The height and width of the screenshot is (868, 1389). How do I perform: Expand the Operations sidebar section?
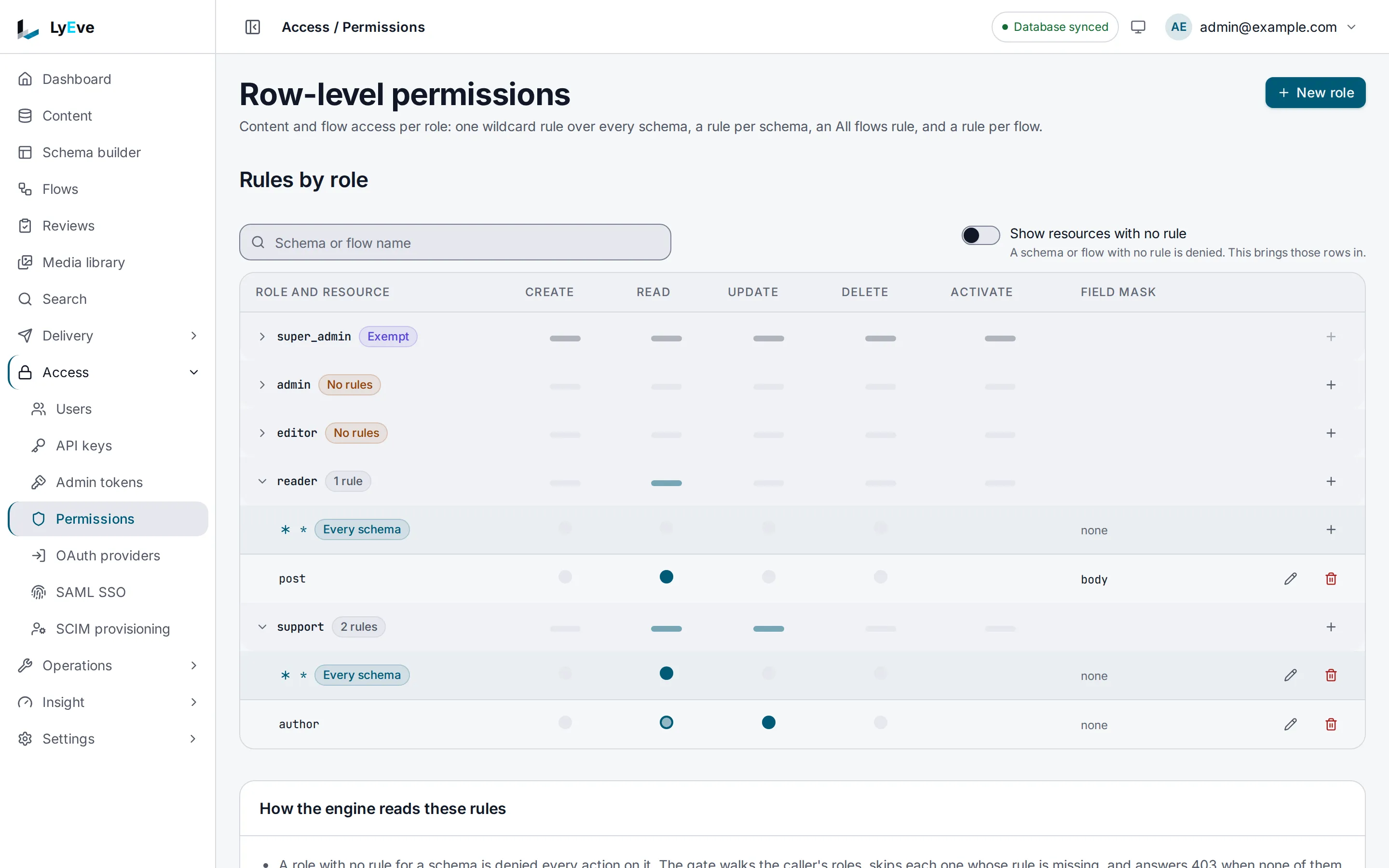coord(108,665)
